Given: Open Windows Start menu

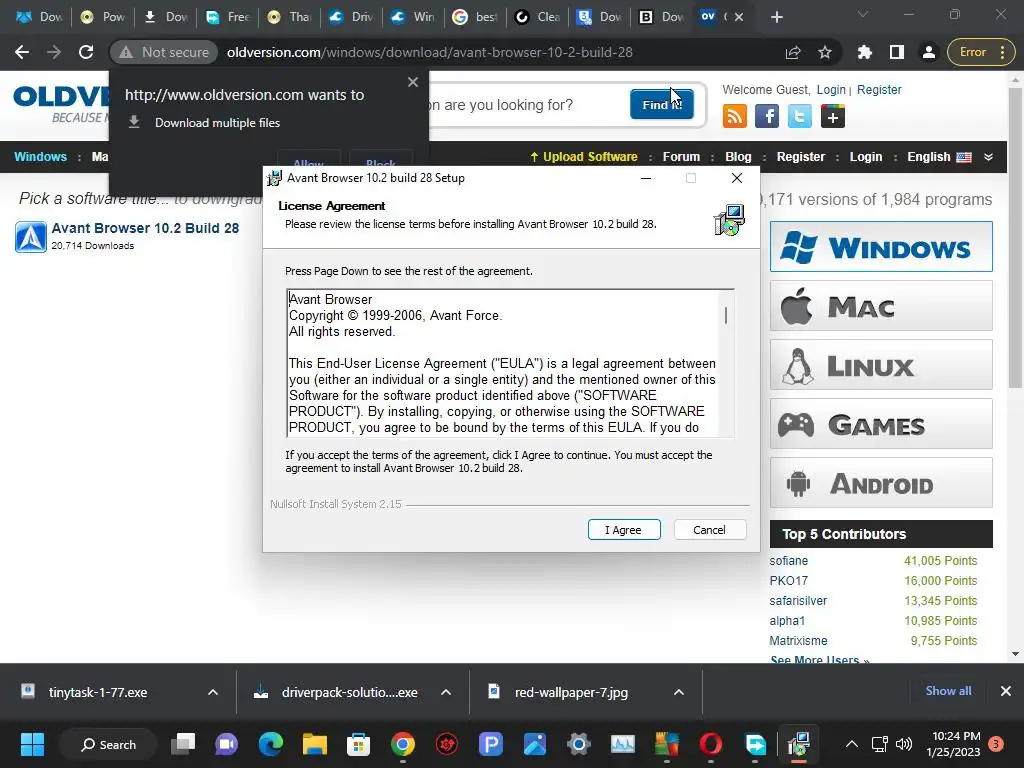Looking at the screenshot, I should point(32,744).
